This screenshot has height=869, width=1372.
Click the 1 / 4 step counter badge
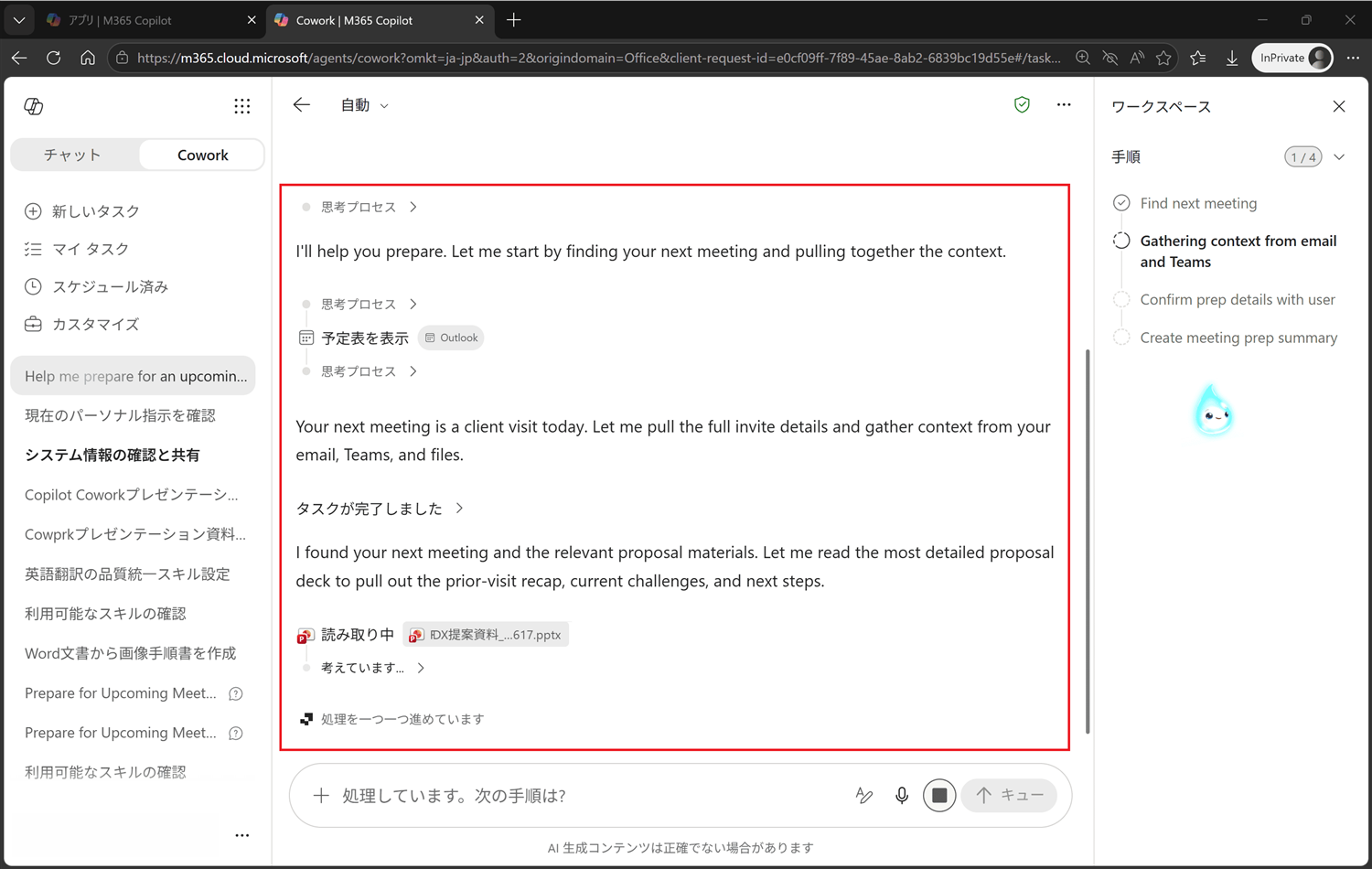point(1302,157)
